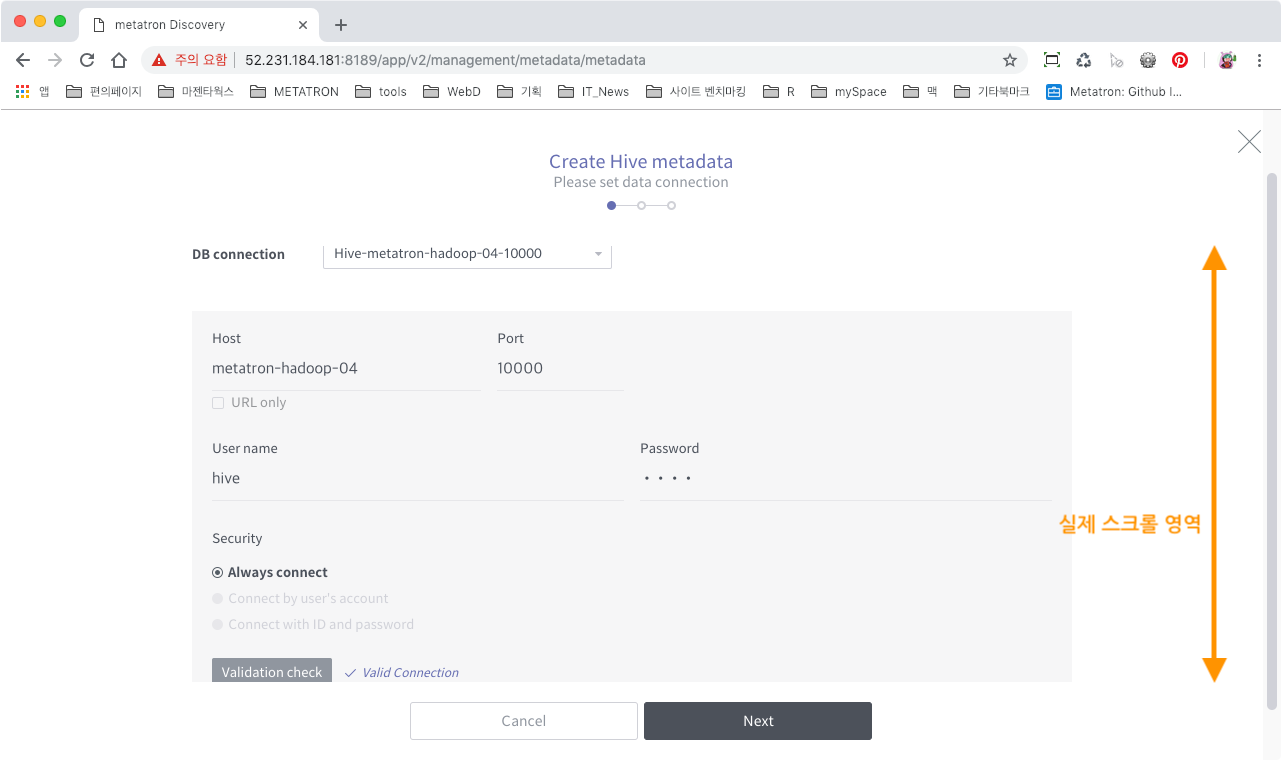This screenshot has height=761, width=1281.
Task: Click the Cancel button
Action: [524, 721]
